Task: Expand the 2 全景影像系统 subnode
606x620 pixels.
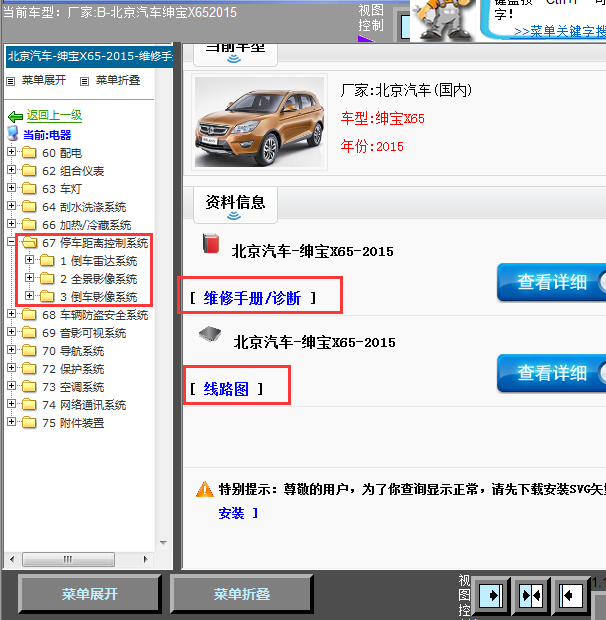Action: [x=29, y=278]
